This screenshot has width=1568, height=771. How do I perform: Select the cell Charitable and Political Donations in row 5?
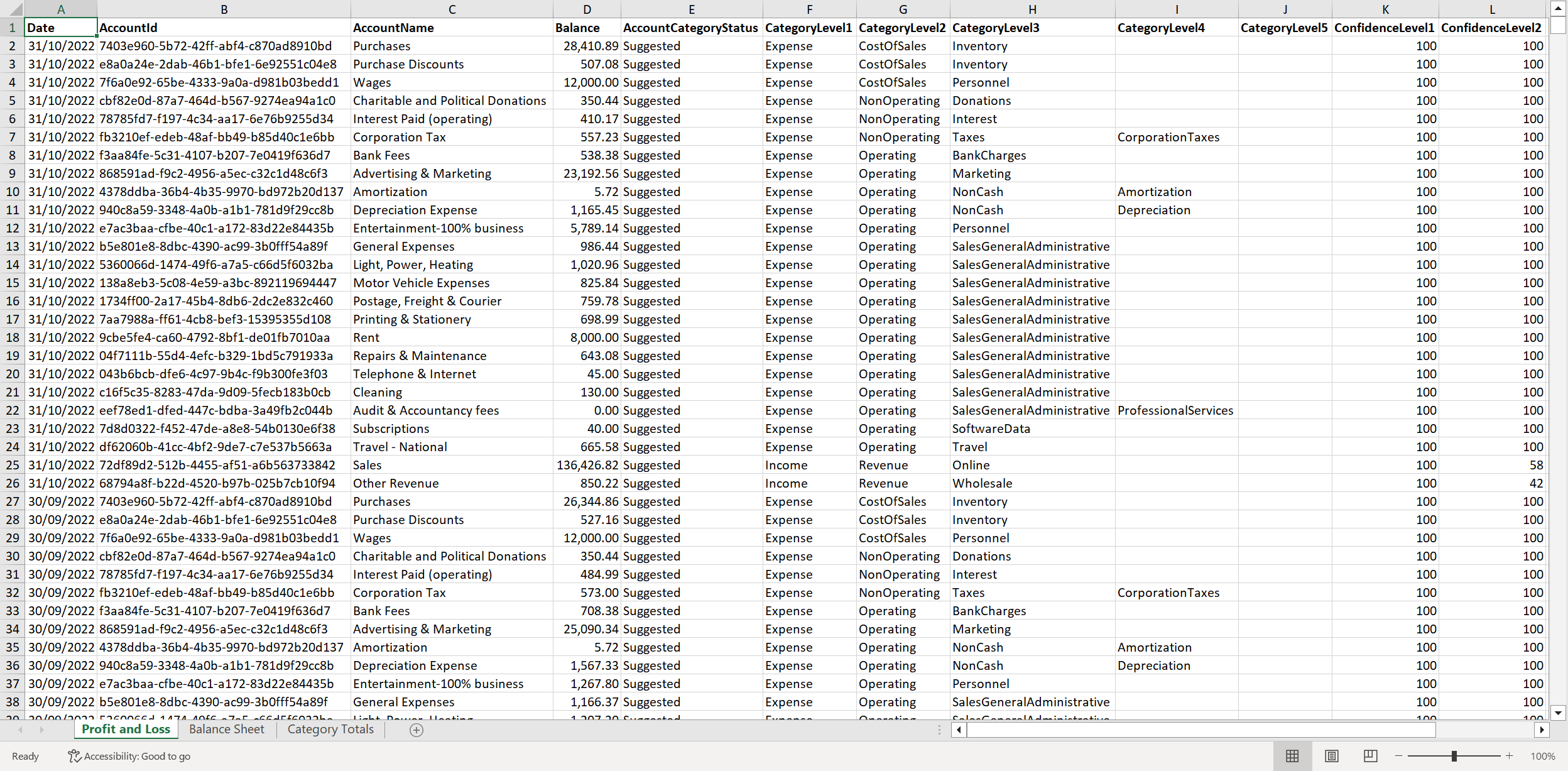(x=452, y=101)
